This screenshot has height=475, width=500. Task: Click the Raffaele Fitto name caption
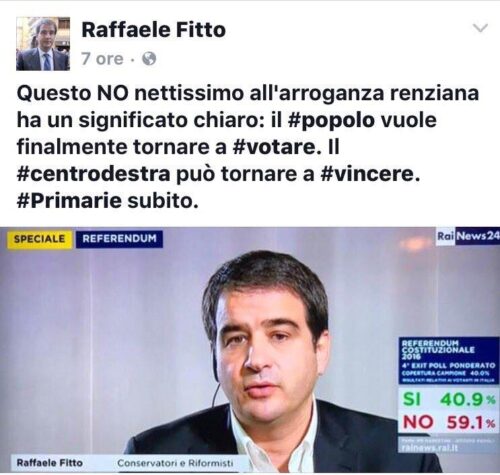click(49, 463)
